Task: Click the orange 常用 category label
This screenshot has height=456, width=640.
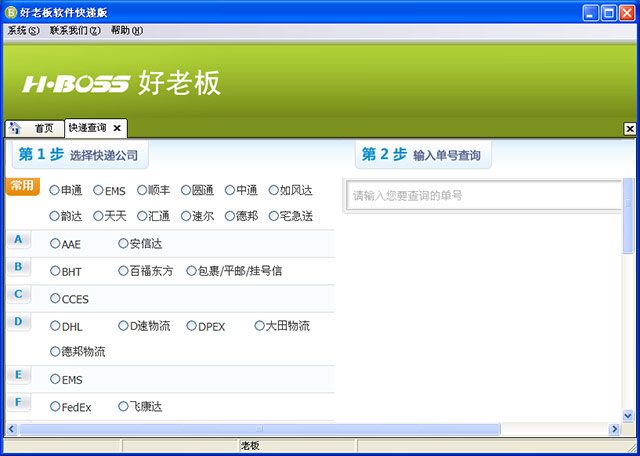Action: (22, 187)
